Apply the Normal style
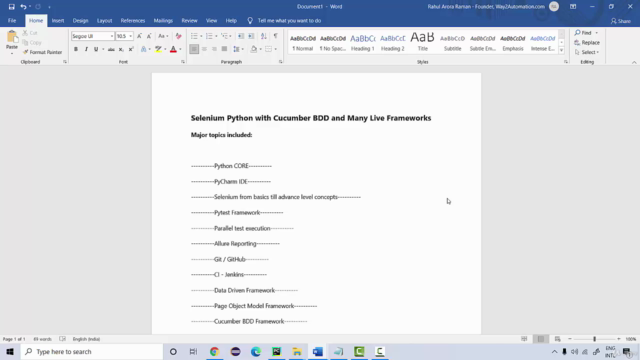The image size is (640, 360). tap(302, 42)
